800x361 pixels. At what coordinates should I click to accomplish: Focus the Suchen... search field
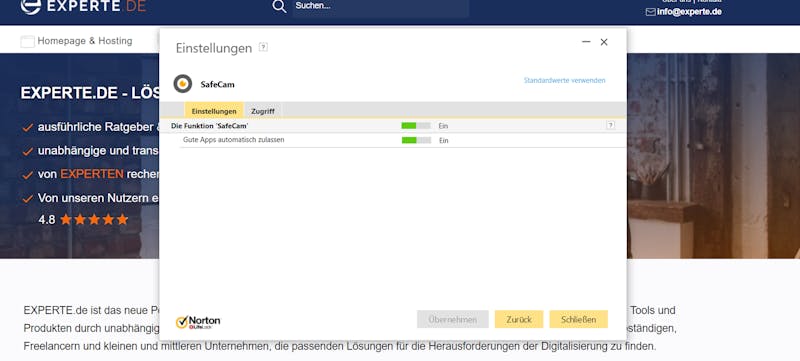coord(380,7)
